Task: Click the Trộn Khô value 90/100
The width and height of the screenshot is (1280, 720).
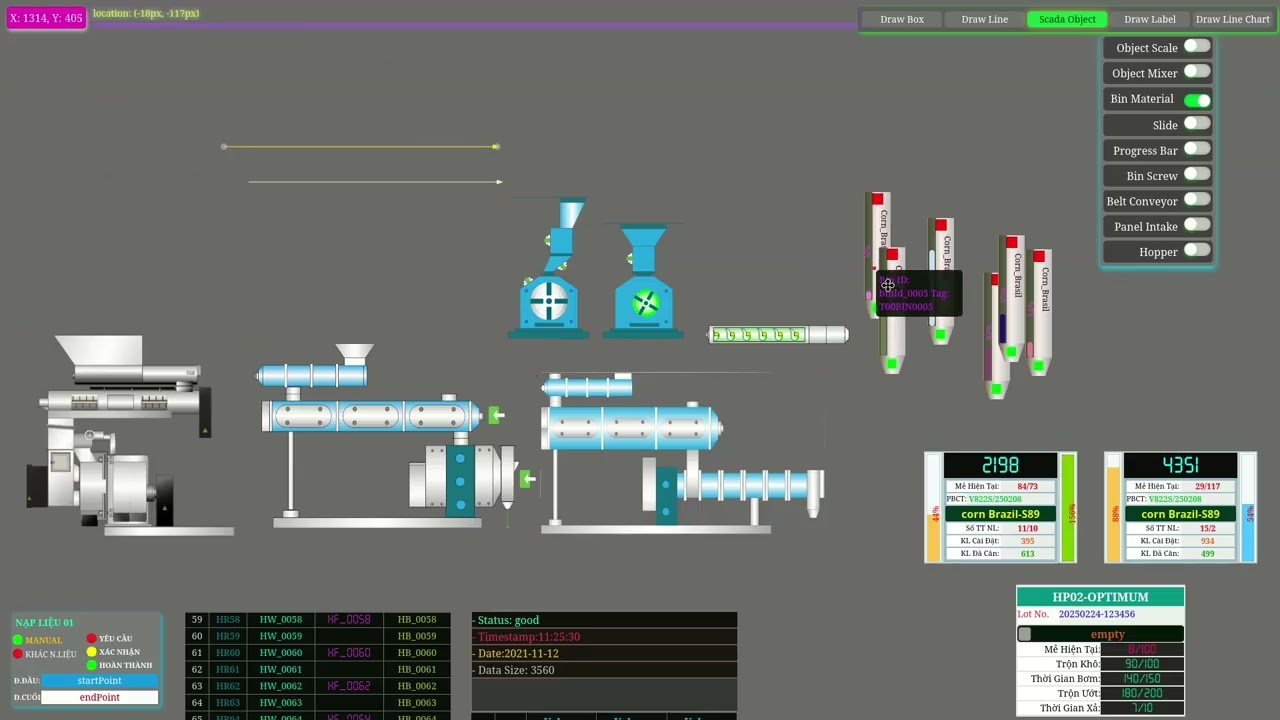Action: pyautogui.click(x=1142, y=664)
